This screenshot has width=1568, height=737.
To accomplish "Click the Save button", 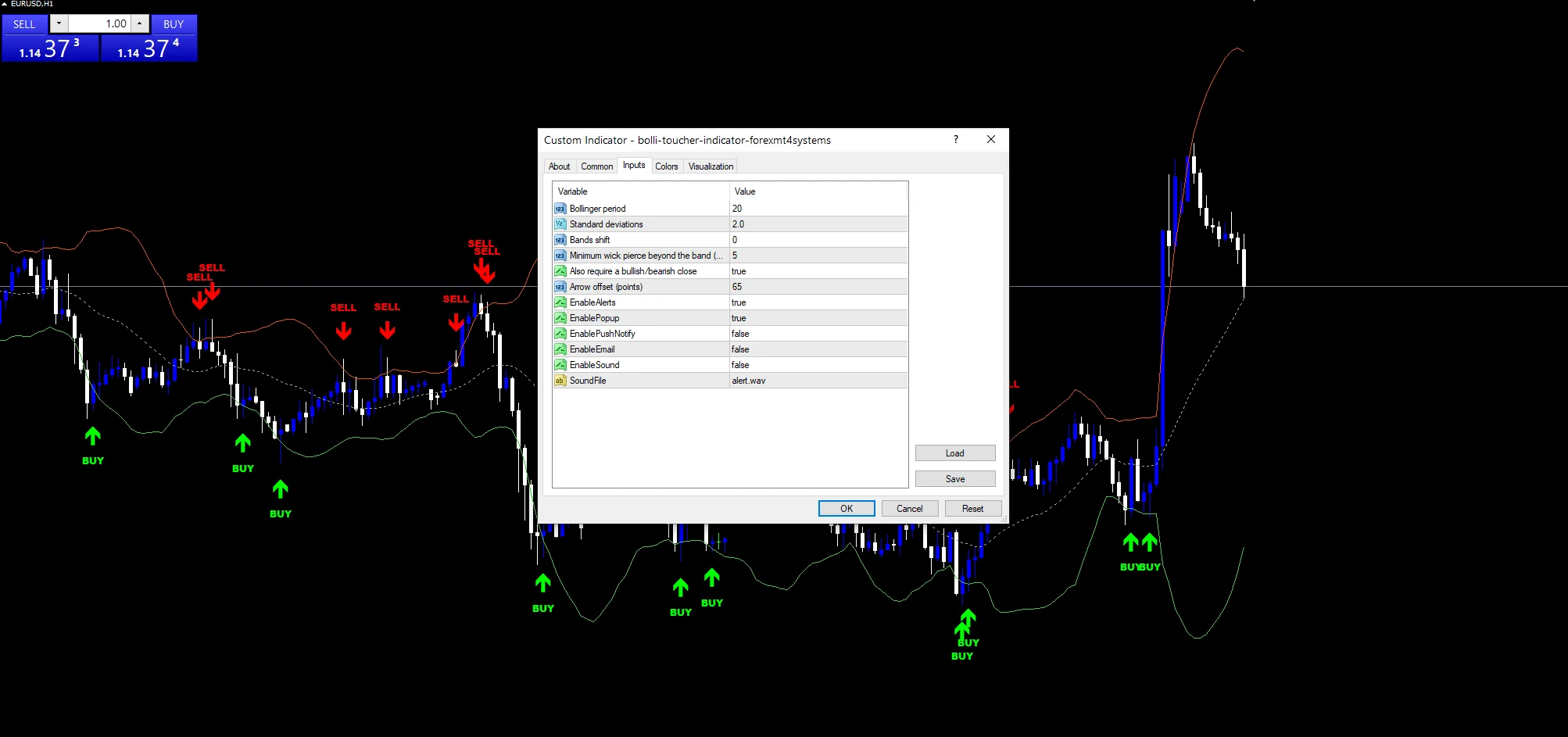I will pos(955,479).
